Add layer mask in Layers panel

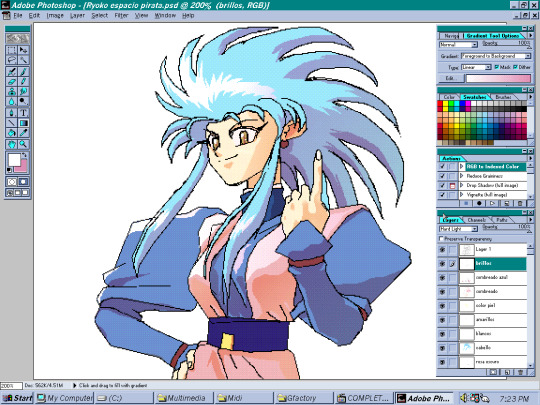pos(493,372)
